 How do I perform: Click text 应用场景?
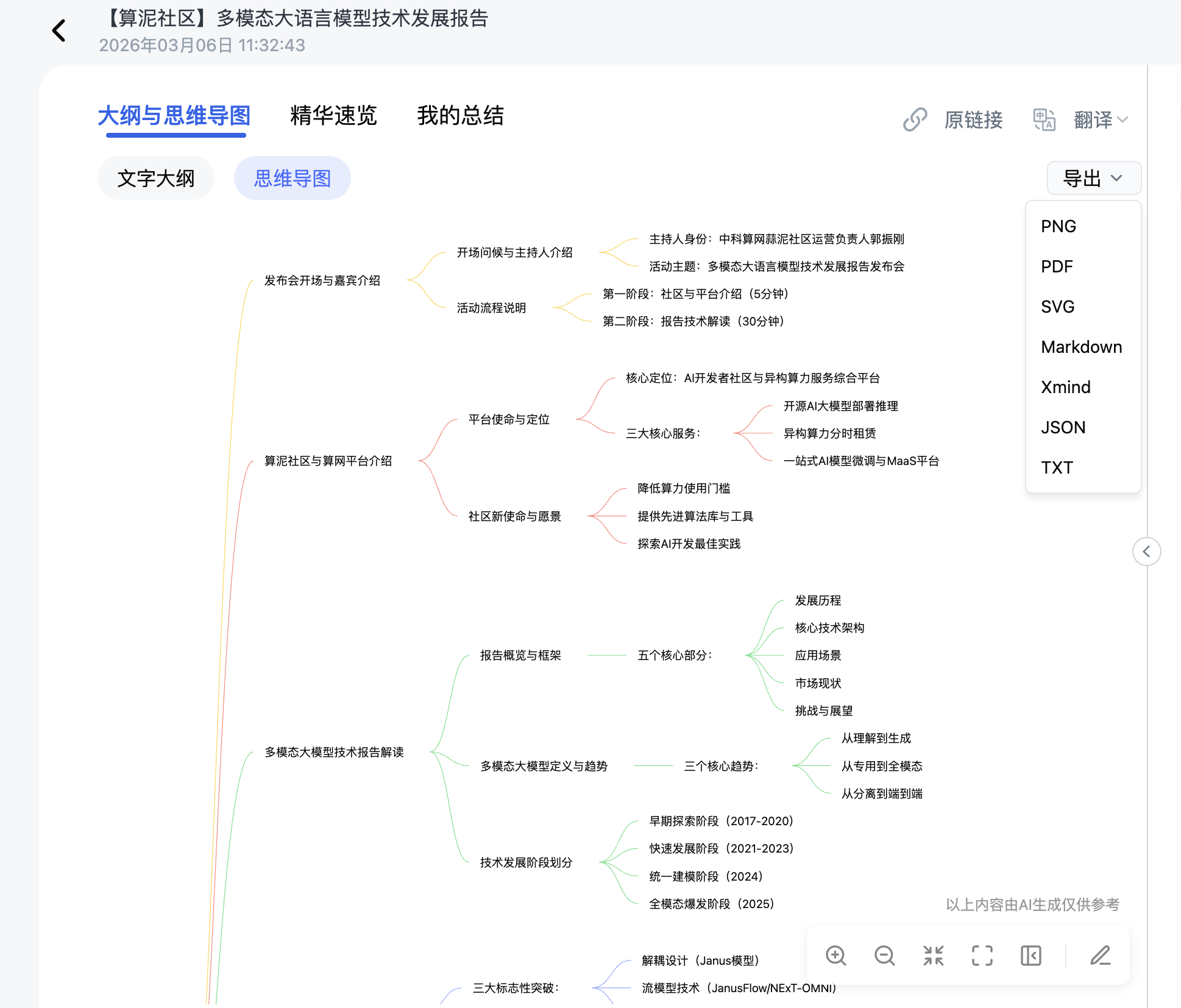[818, 655]
